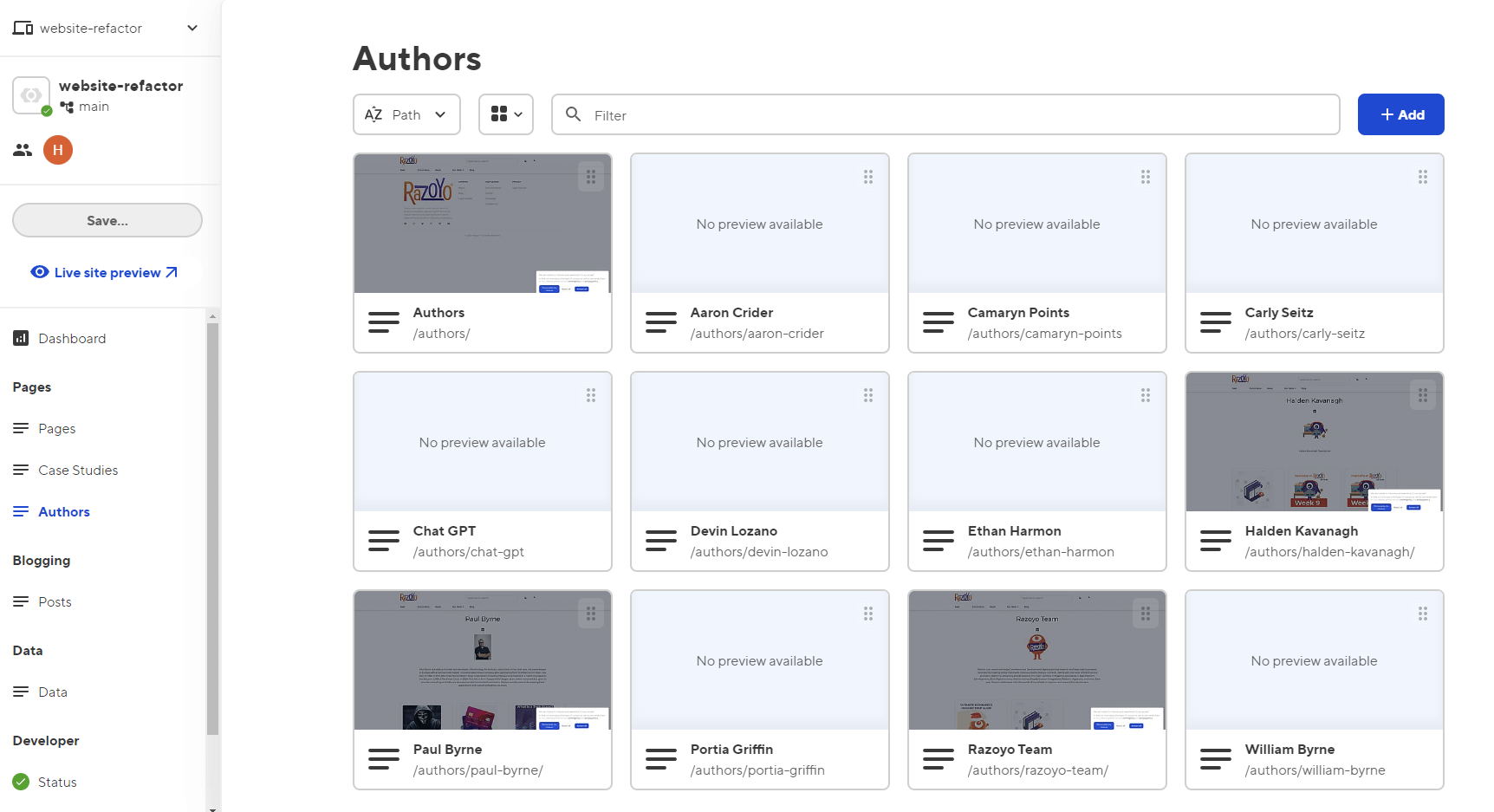
Task: Open Posts under Blogging
Action: [x=55, y=601]
